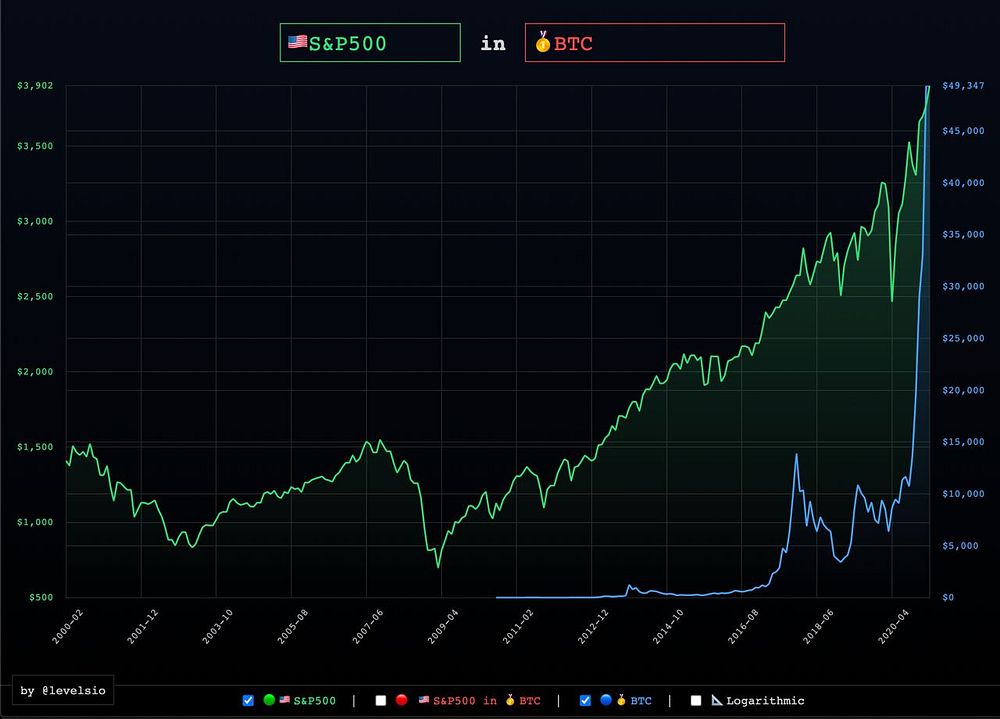Click the 2020-04 date axis label
1000x719 pixels.
(x=893, y=626)
